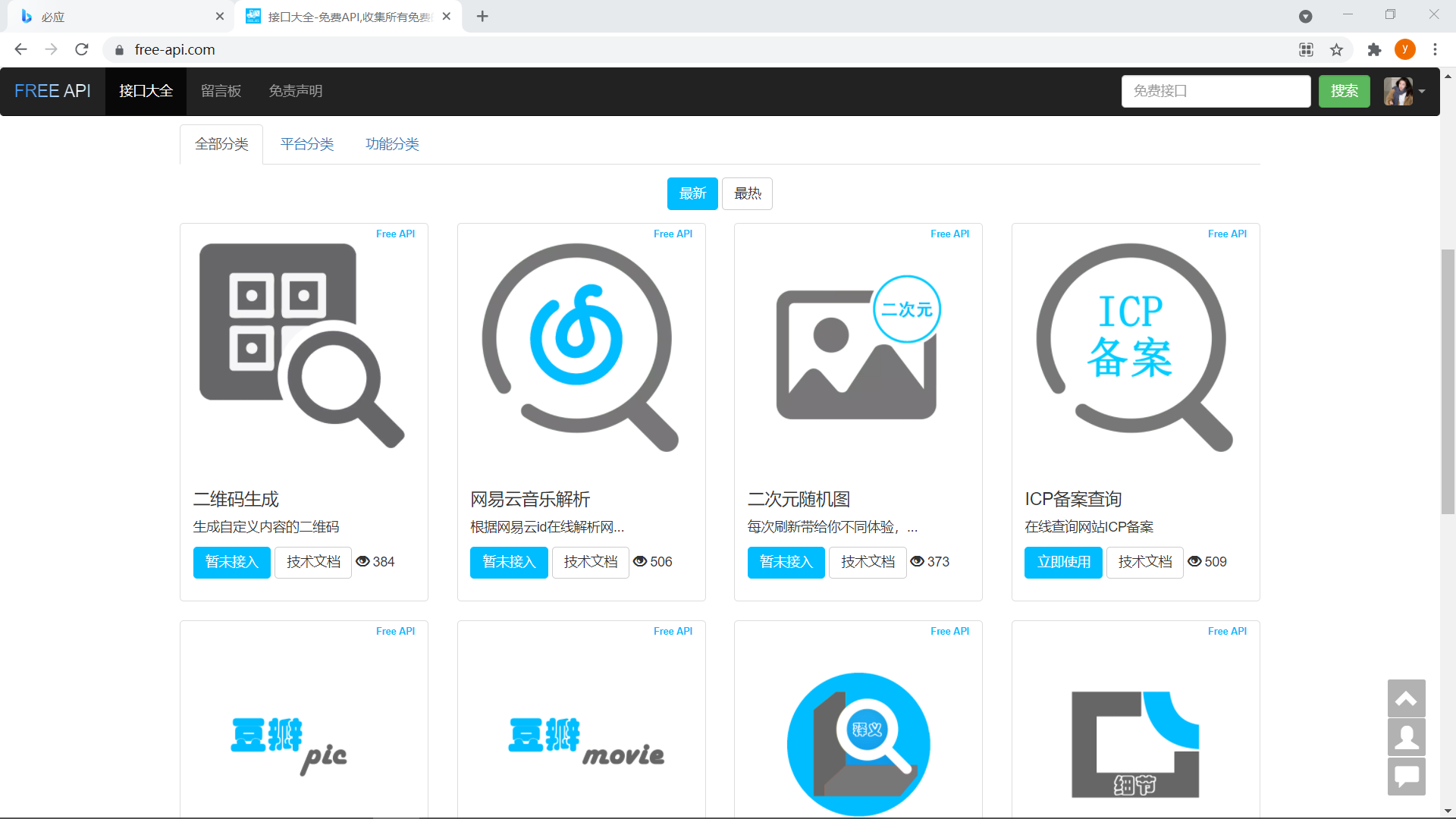
Task: Open Chrome profile dropdown in the title bar
Action: pos(1305,16)
